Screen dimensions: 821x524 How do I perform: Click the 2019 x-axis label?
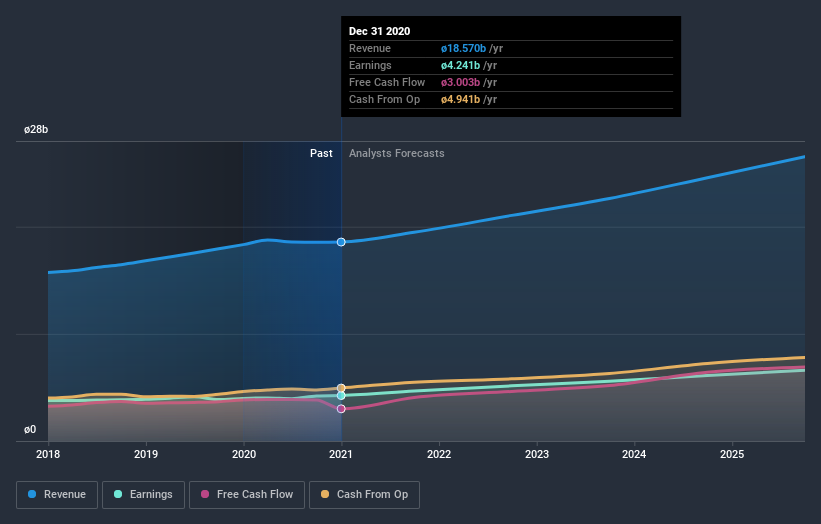coord(146,454)
